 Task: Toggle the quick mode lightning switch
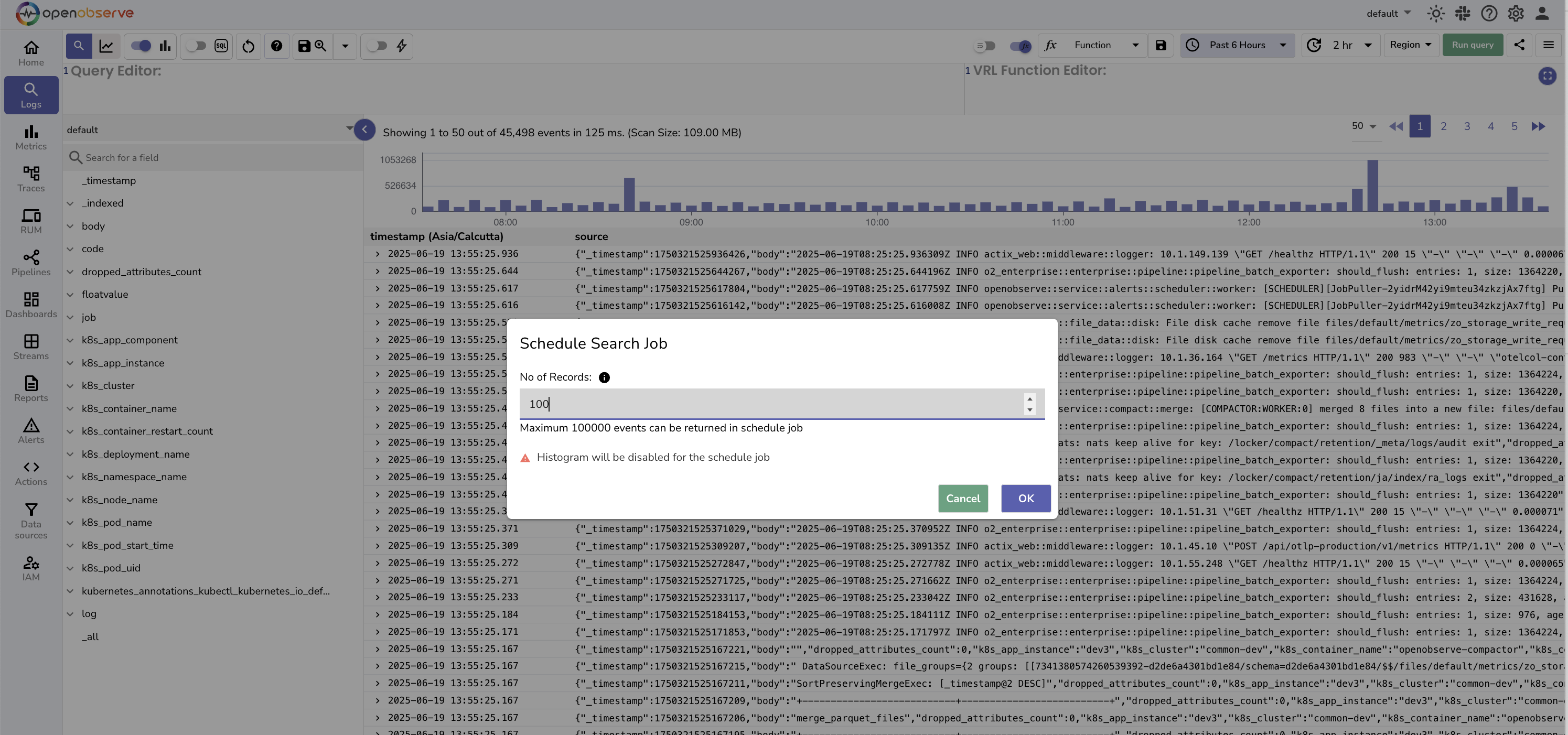click(x=378, y=46)
